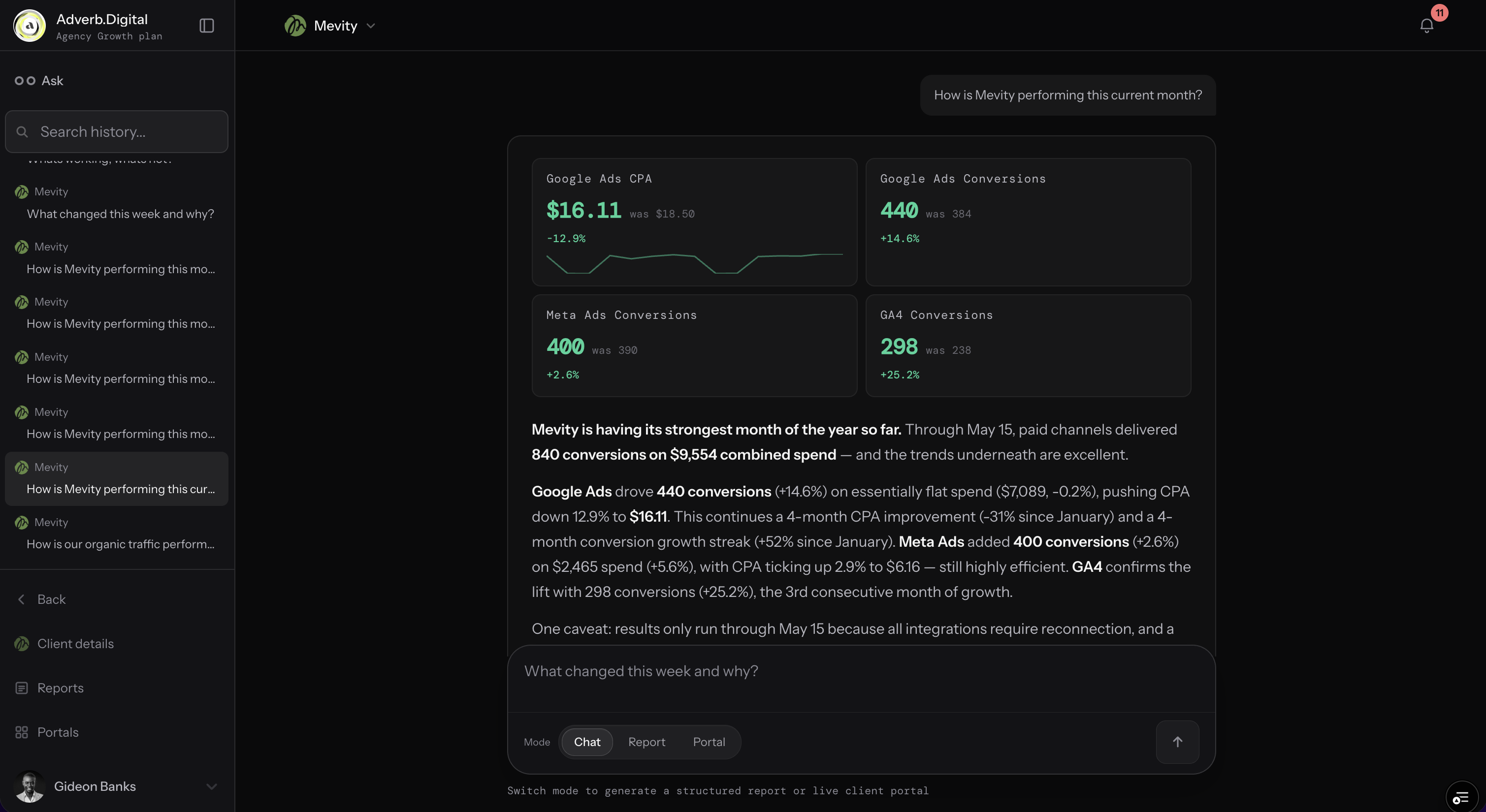Open Client details in the sidebar

65,644
